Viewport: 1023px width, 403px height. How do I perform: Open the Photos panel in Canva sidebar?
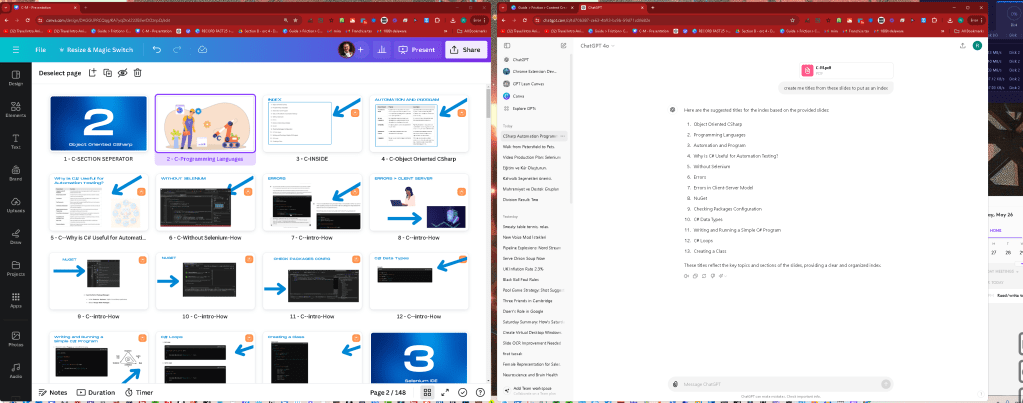(16, 339)
